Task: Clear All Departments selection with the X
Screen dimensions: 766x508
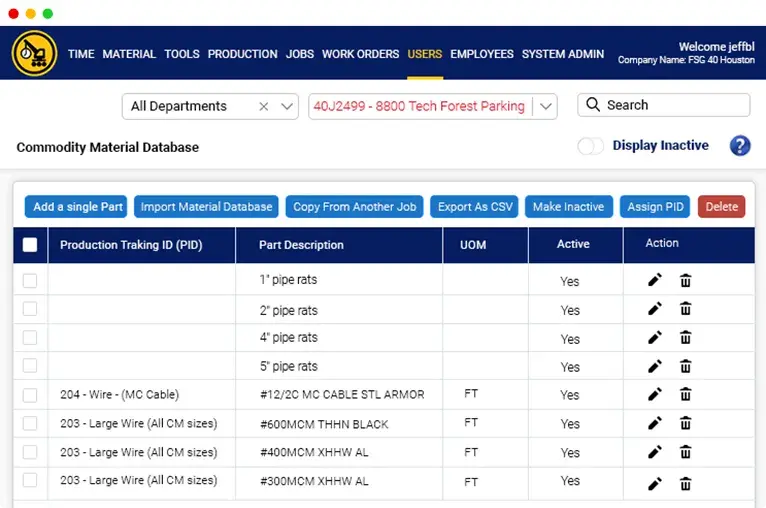Action: click(263, 106)
